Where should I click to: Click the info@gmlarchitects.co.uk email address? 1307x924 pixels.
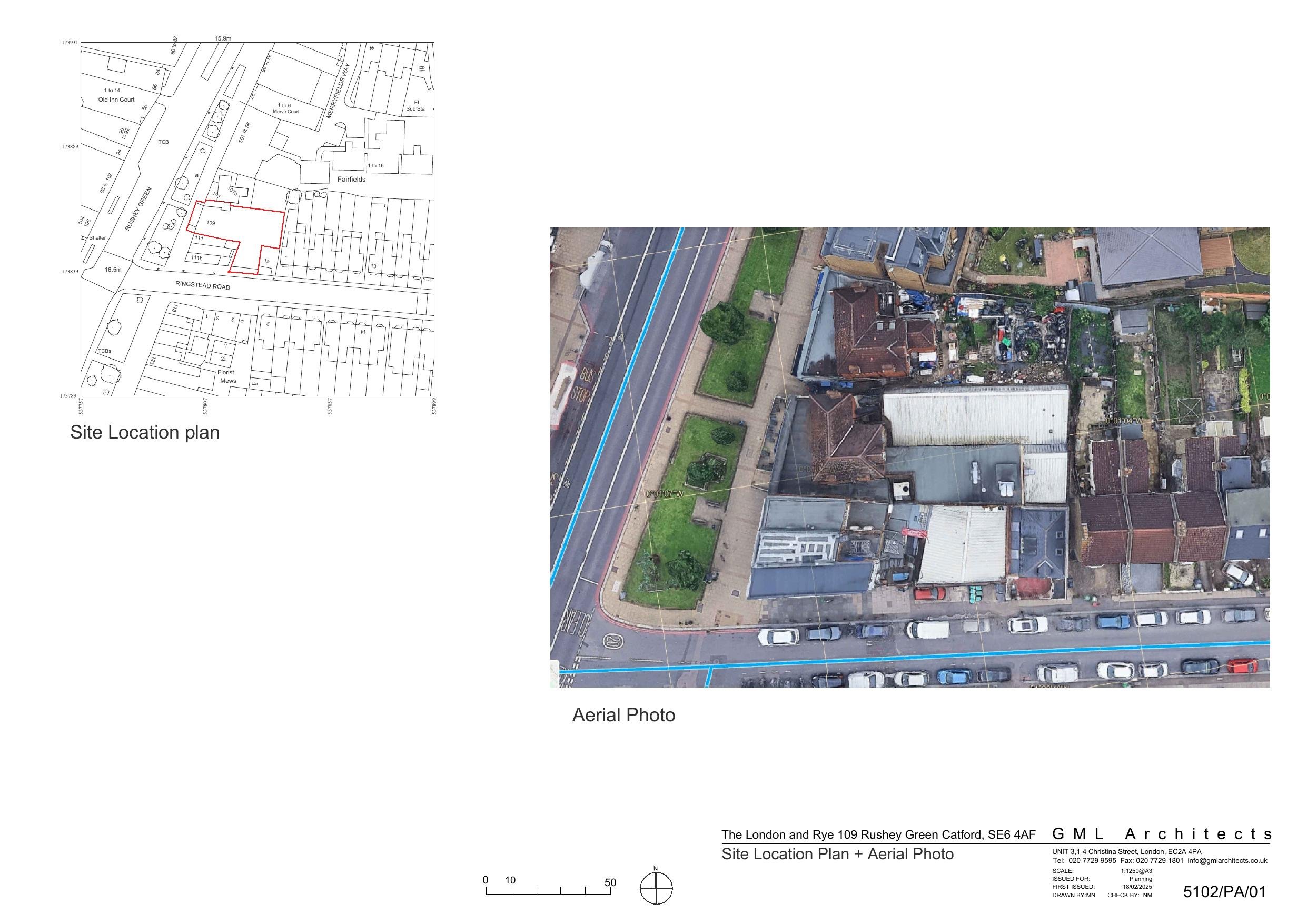pos(1227,861)
